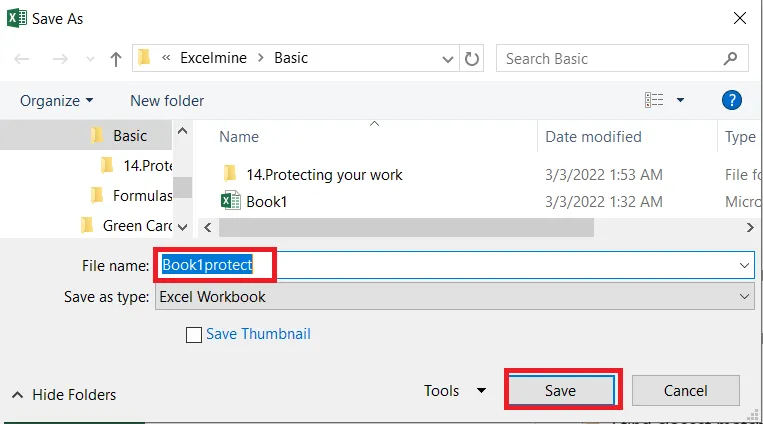Select the 14.Protecting your work folder
The width and height of the screenshot is (763, 424).
click(x=324, y=175)
